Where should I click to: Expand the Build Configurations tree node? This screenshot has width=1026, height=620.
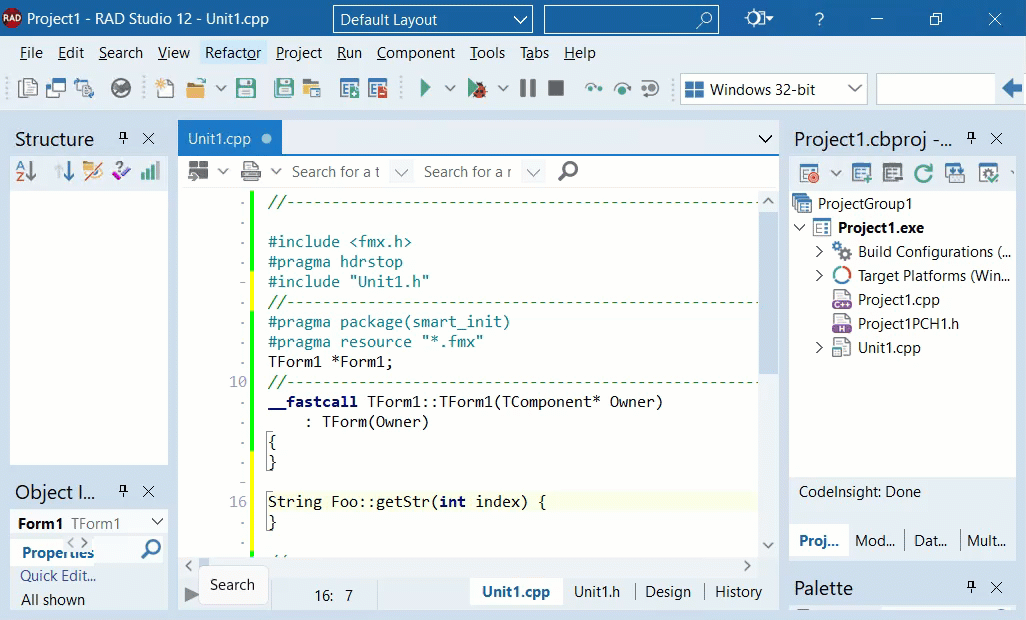[819, 251]
